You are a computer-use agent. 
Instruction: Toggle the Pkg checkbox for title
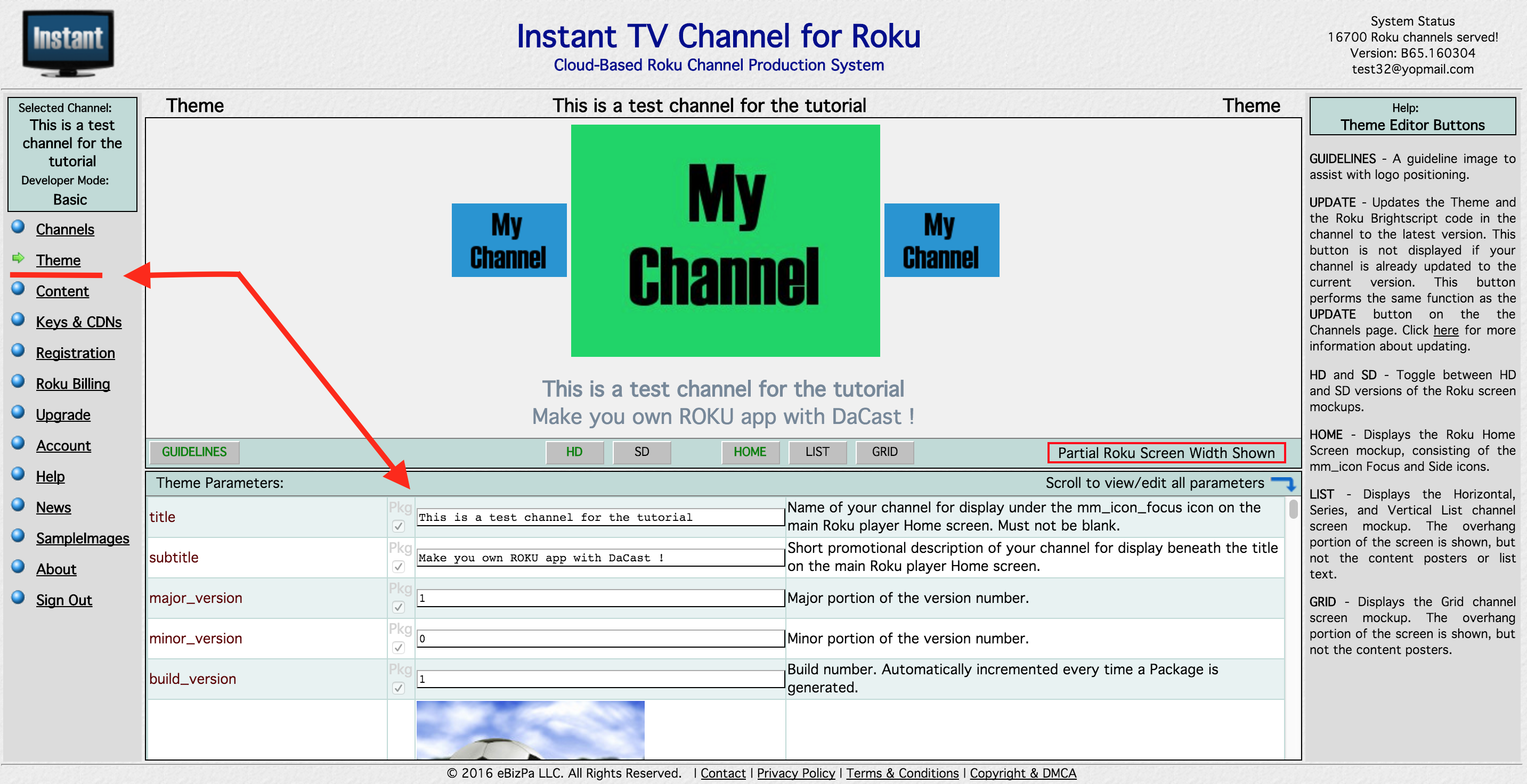click(x=399, y=526)
